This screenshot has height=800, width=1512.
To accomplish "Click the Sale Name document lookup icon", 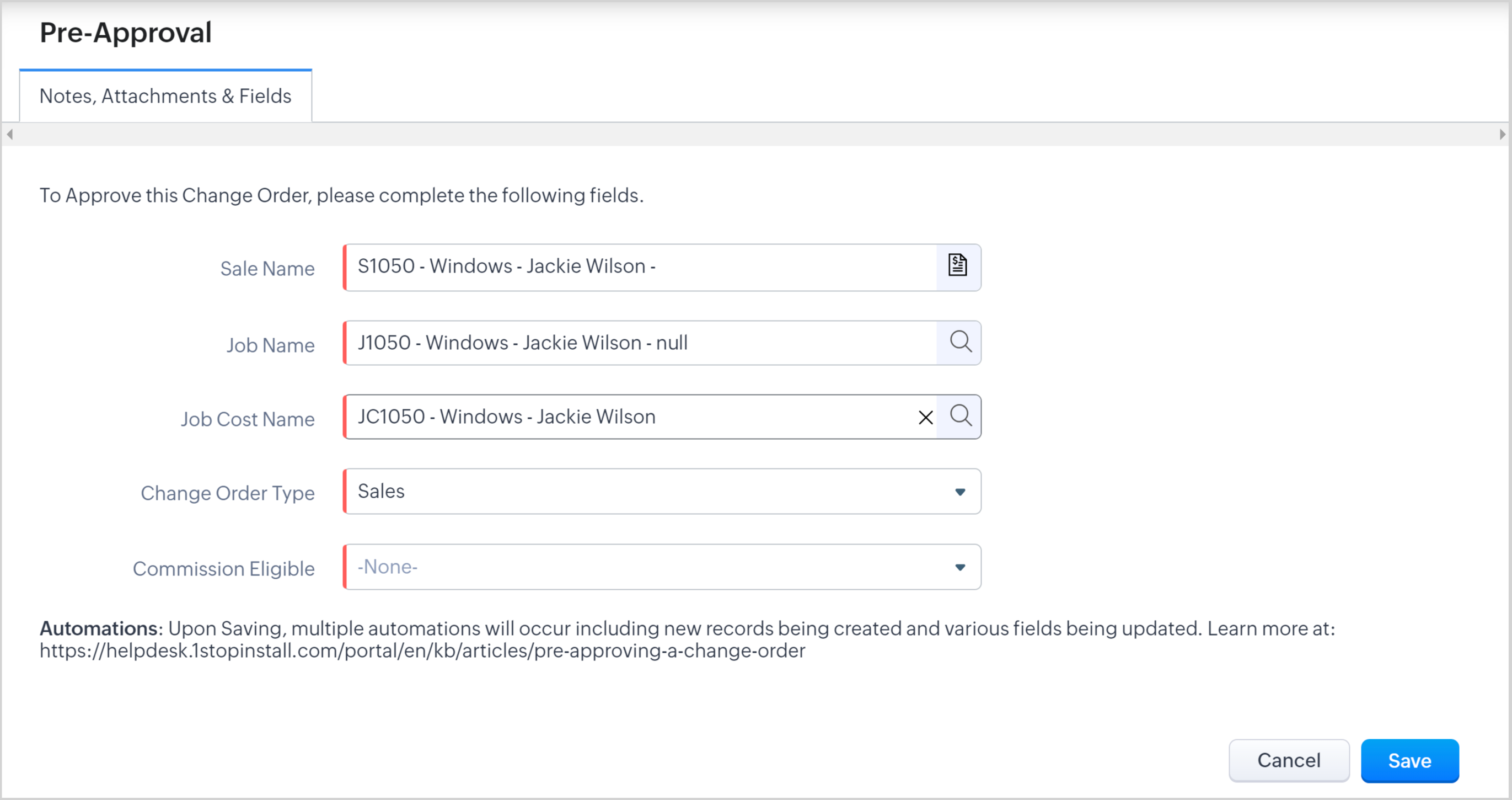I will click(957, 265).
